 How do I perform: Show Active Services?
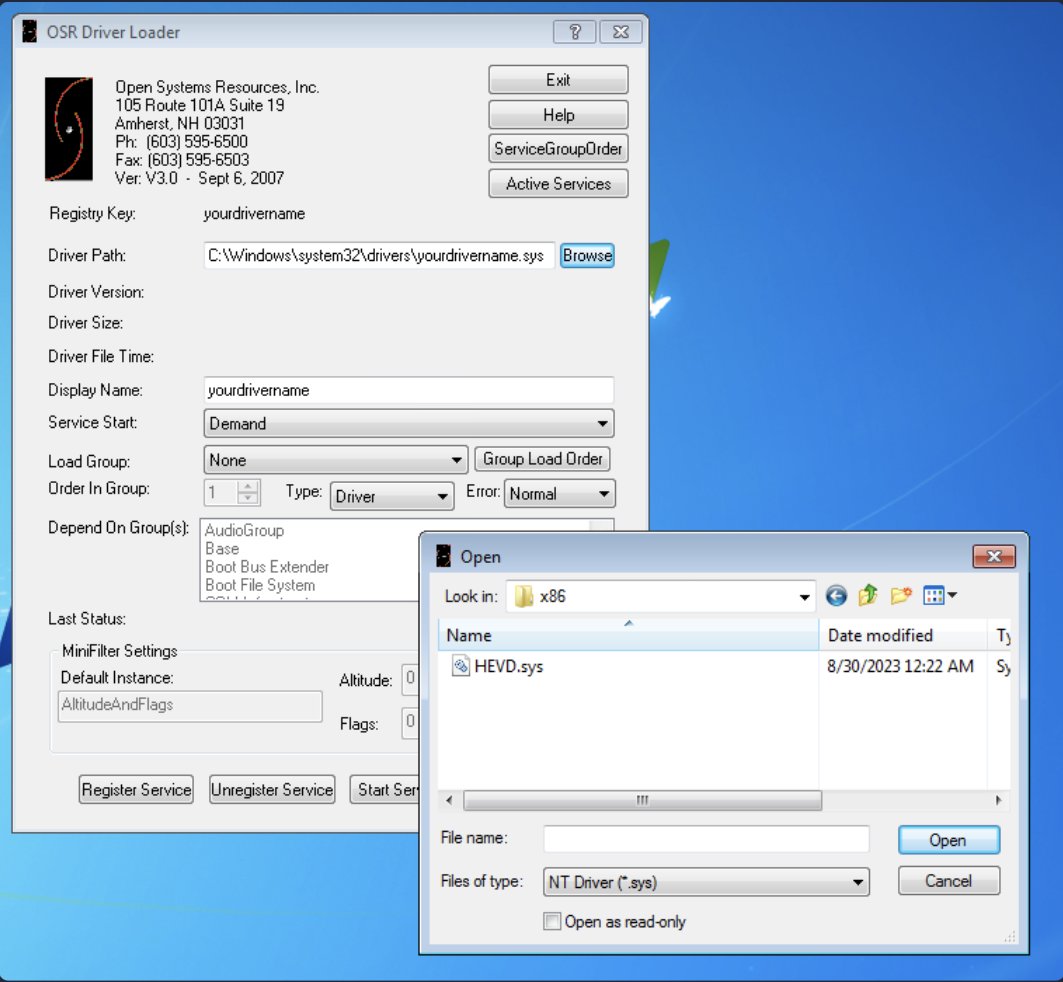click(x=558, y=184)
